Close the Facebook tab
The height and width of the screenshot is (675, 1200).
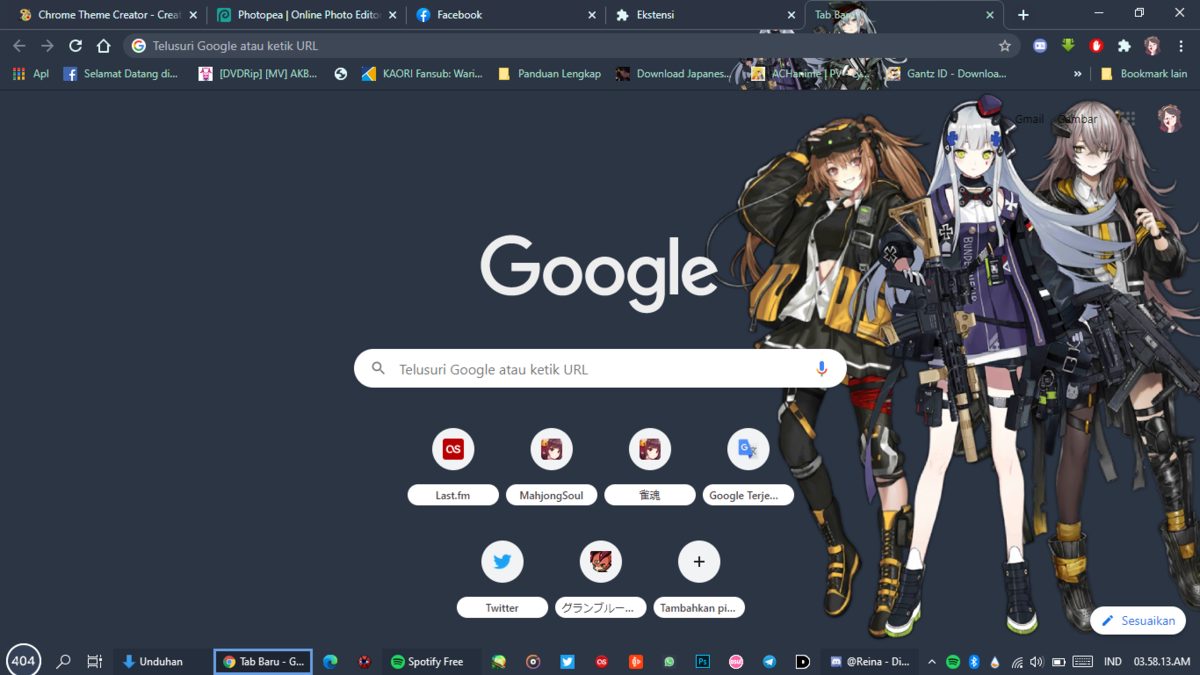(x=592, y=15)
